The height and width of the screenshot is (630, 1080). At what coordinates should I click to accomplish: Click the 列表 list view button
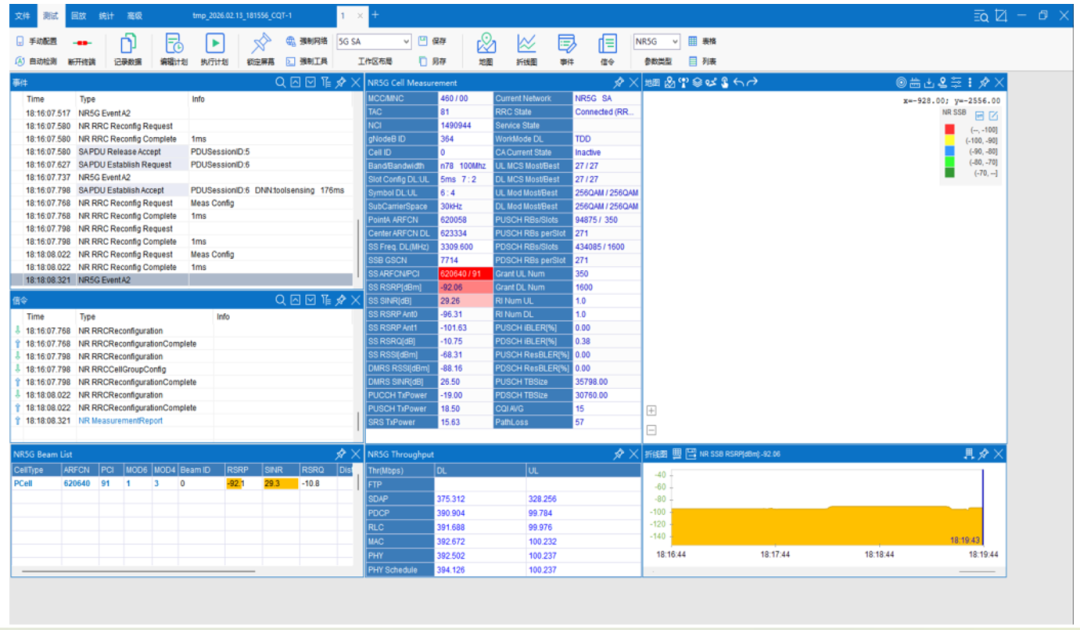pyautogui.click(x=703, y=61)
